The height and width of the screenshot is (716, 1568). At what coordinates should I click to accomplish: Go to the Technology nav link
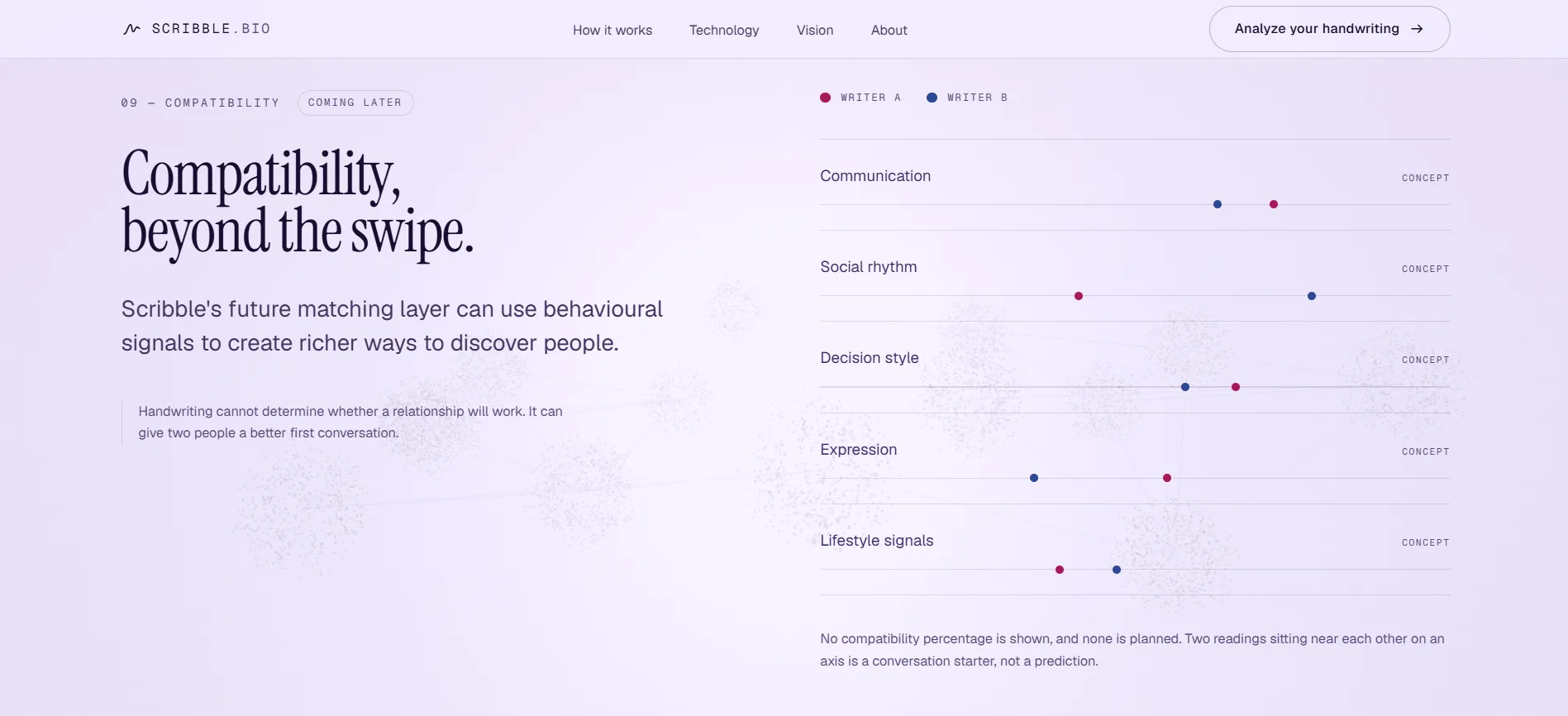pyautogui.click(x=724, y=31)
